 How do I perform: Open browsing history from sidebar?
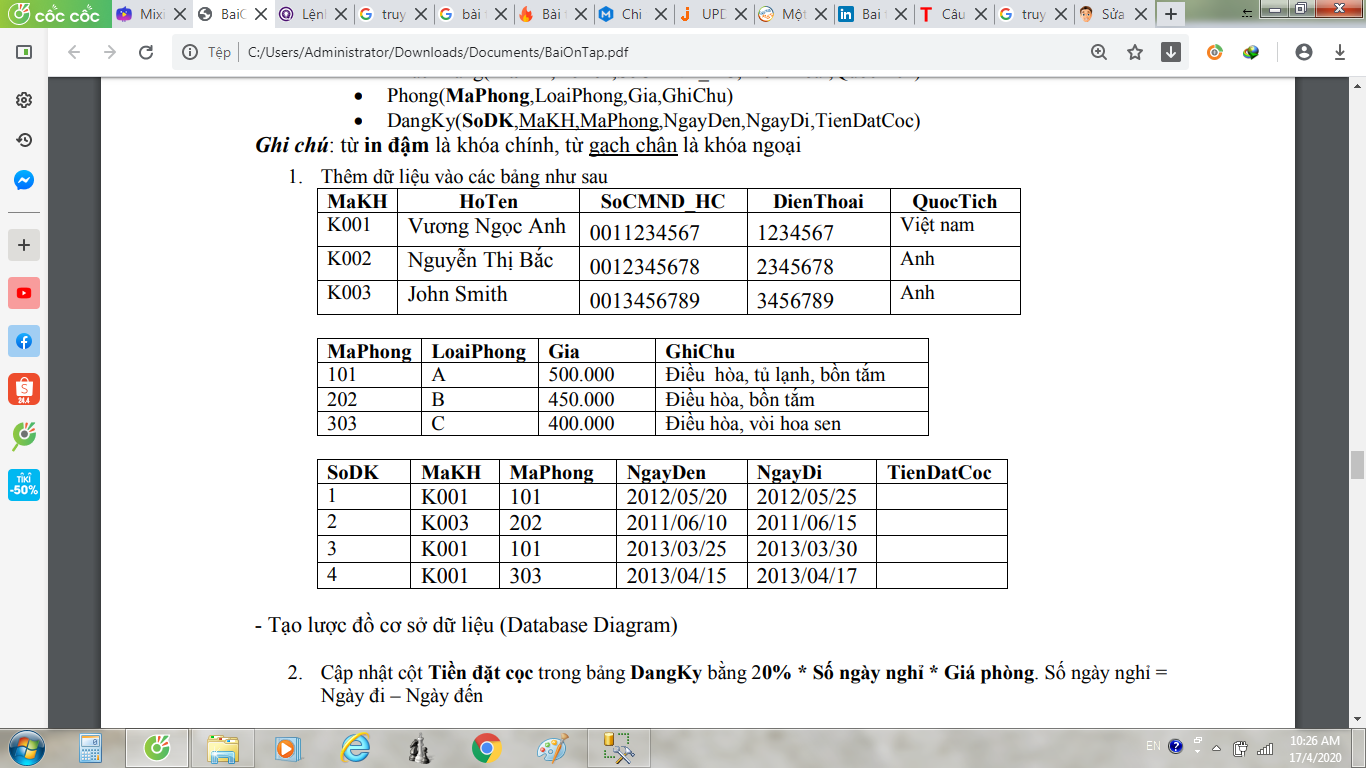24,140
